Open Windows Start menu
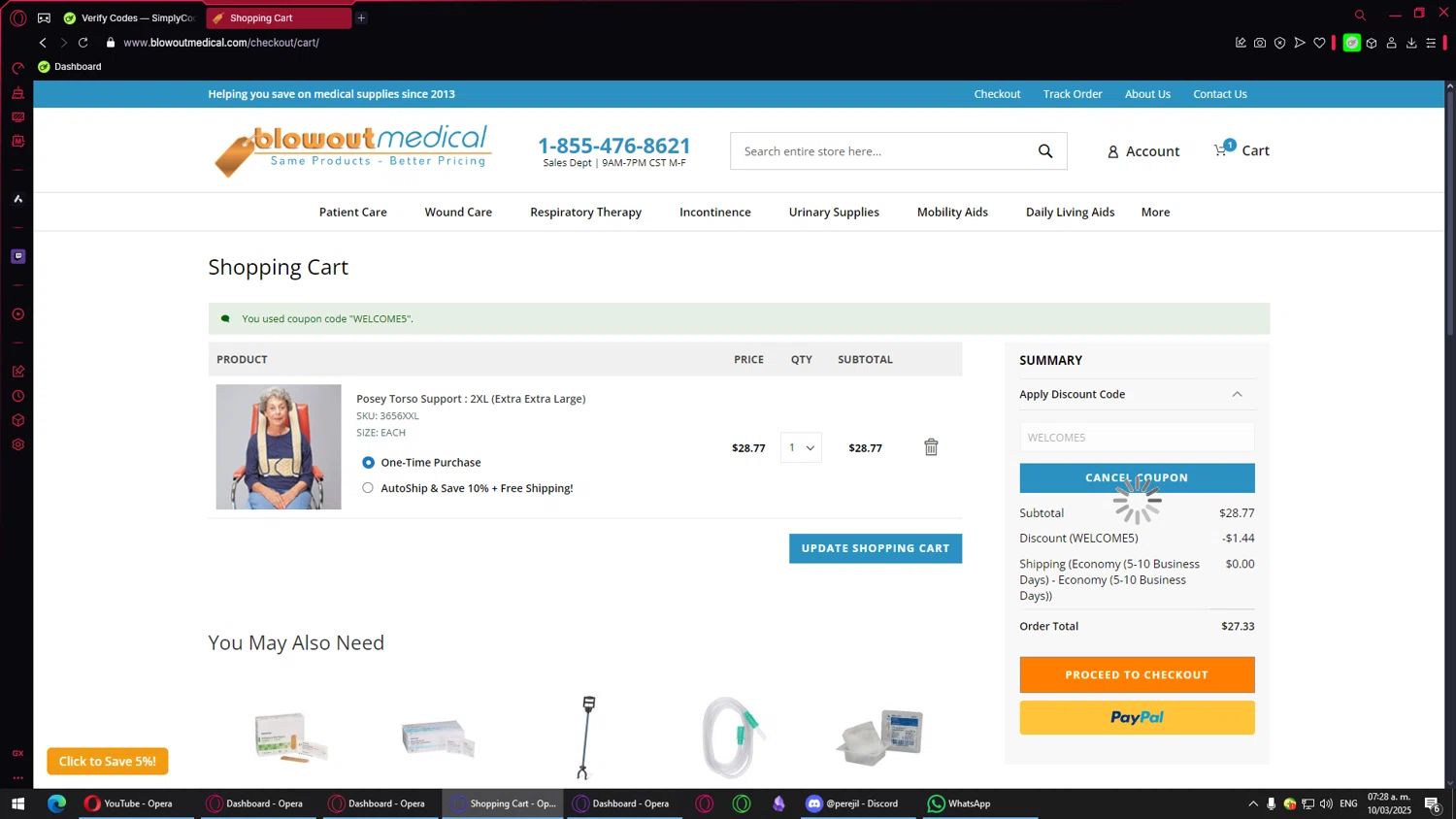The image size is (1456, 819). 17,803
